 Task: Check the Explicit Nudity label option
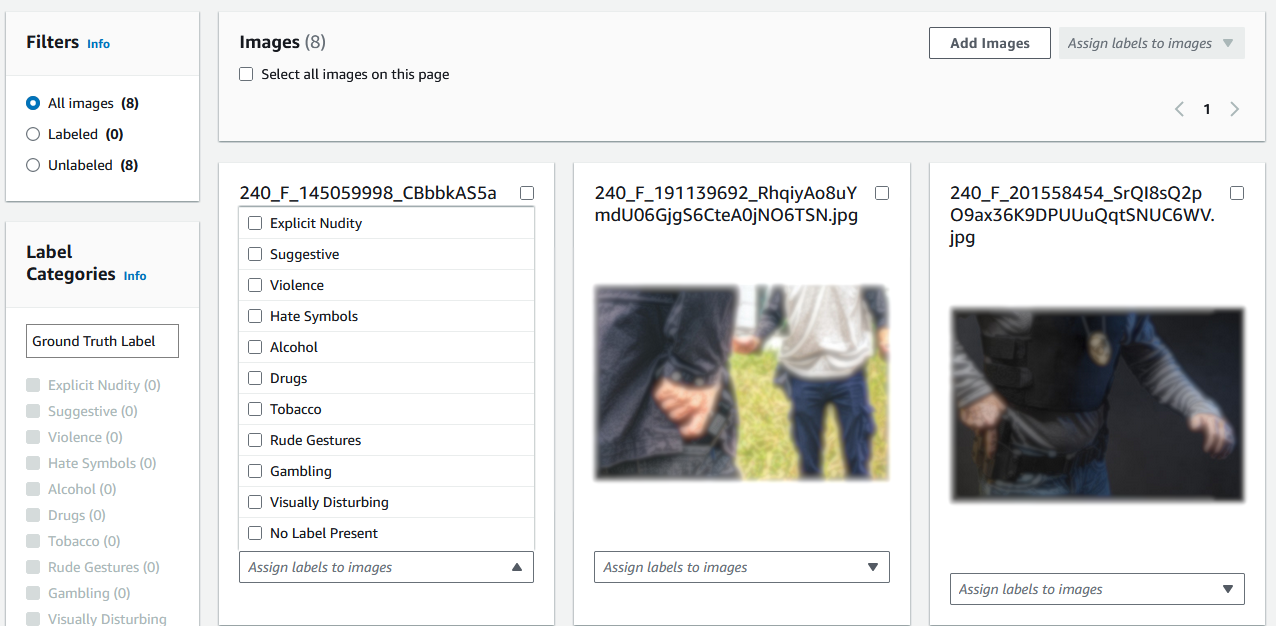click(x=254, y=223)
